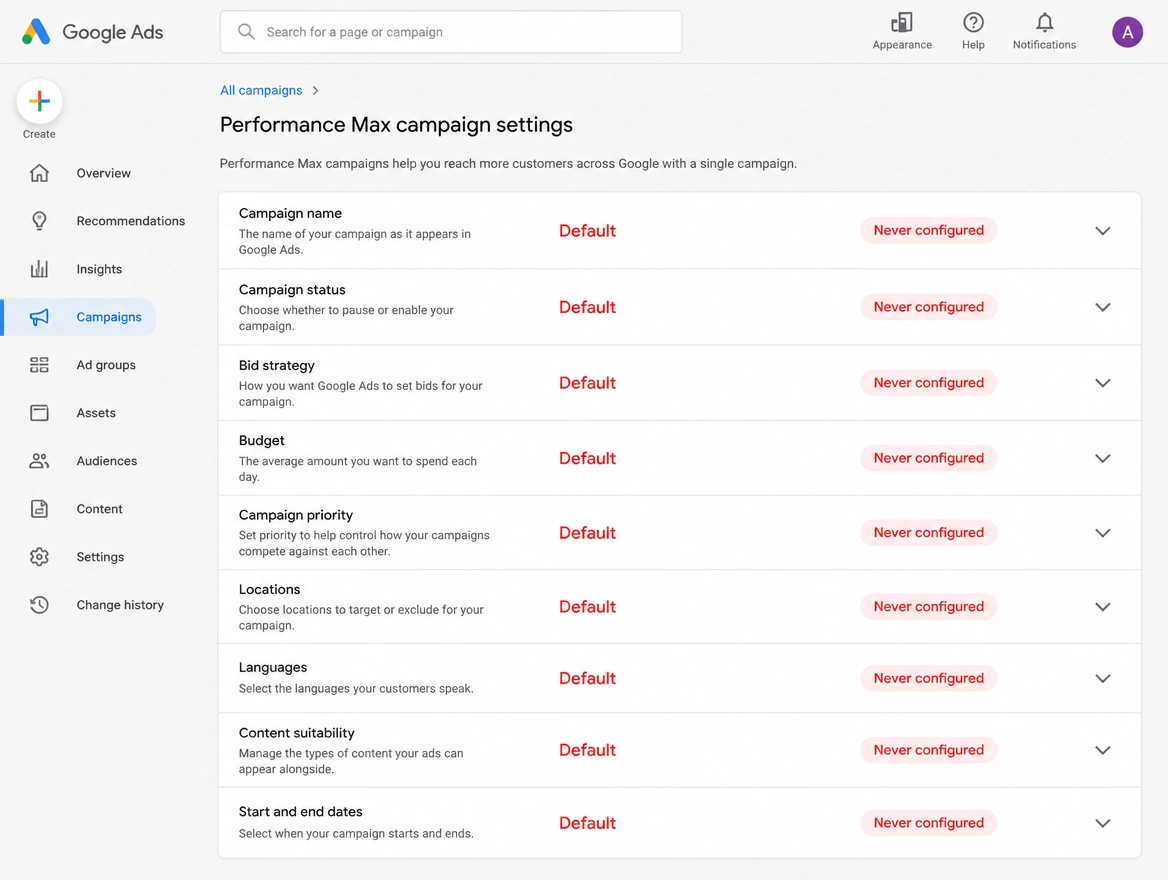Click the Assets window icon

[x=39, y=413]
